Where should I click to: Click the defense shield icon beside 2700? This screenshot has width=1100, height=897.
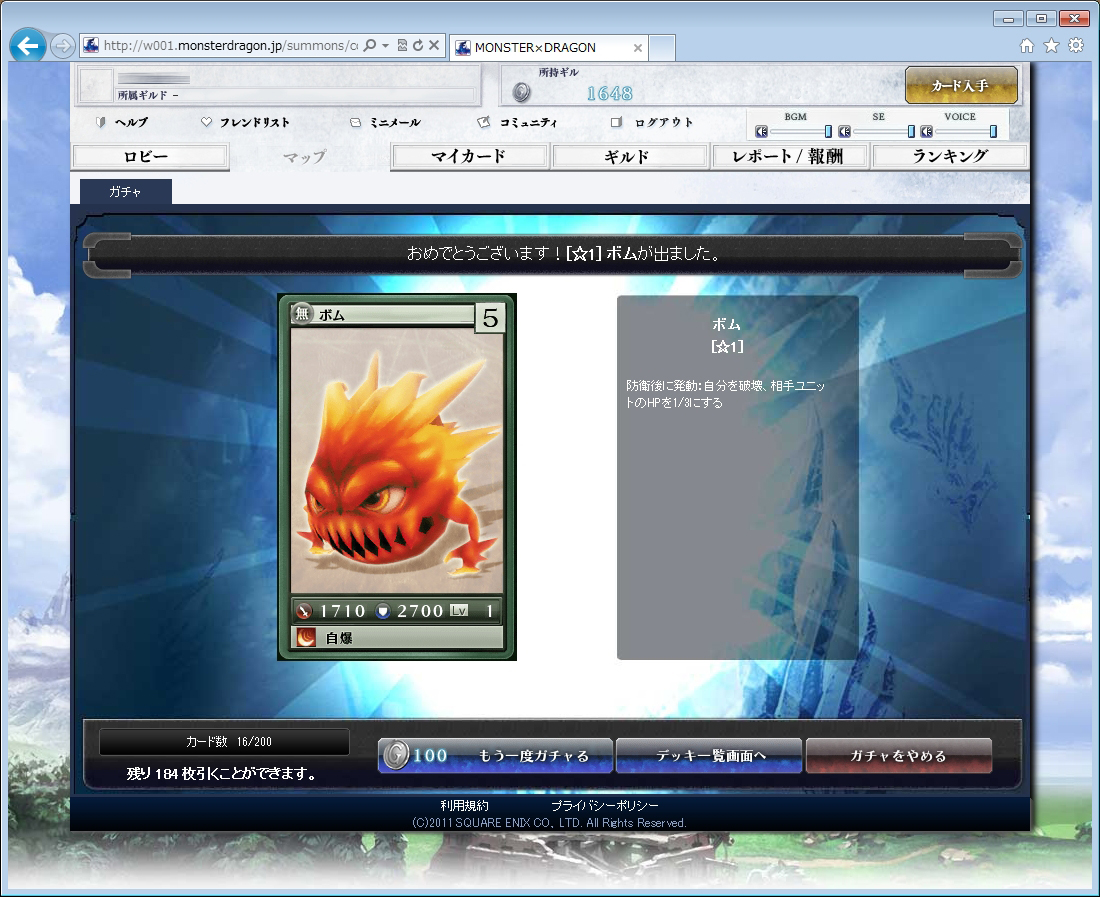pos(383,612)
